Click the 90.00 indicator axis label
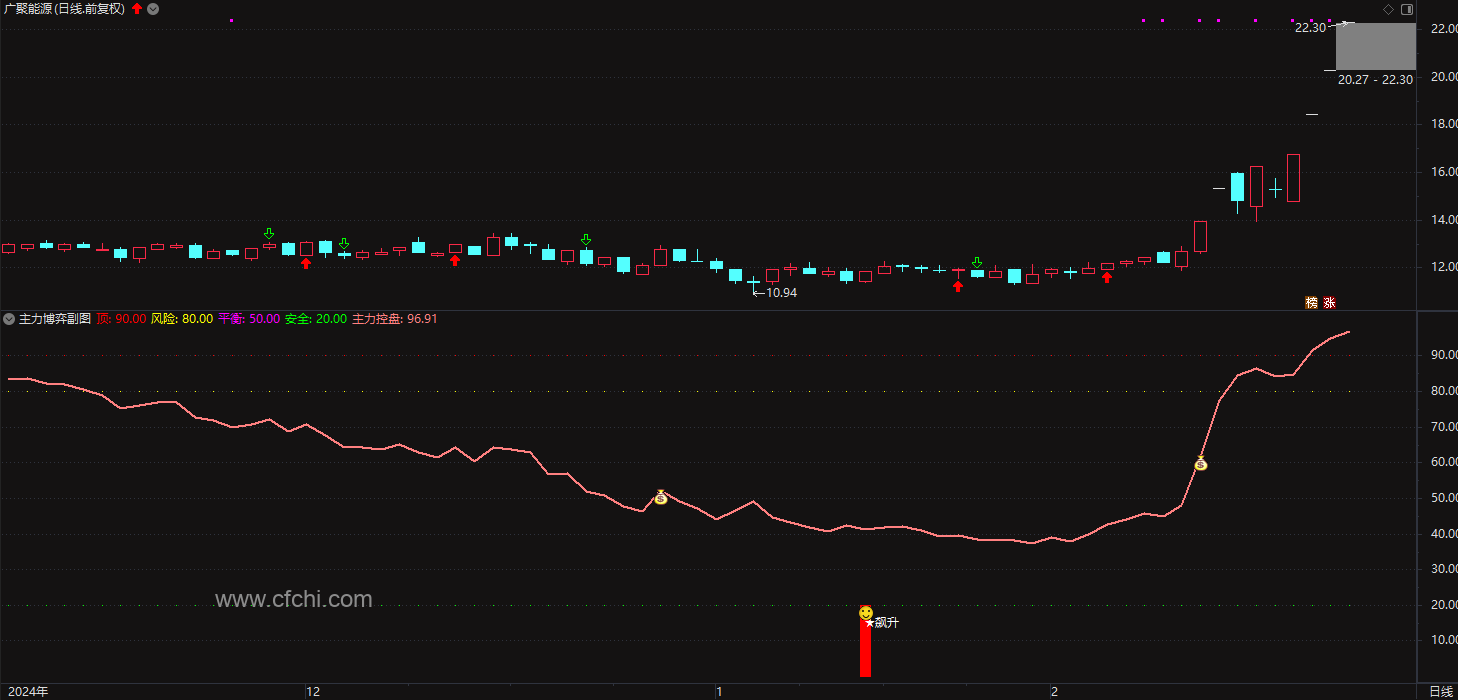 tap(1444, 355)
